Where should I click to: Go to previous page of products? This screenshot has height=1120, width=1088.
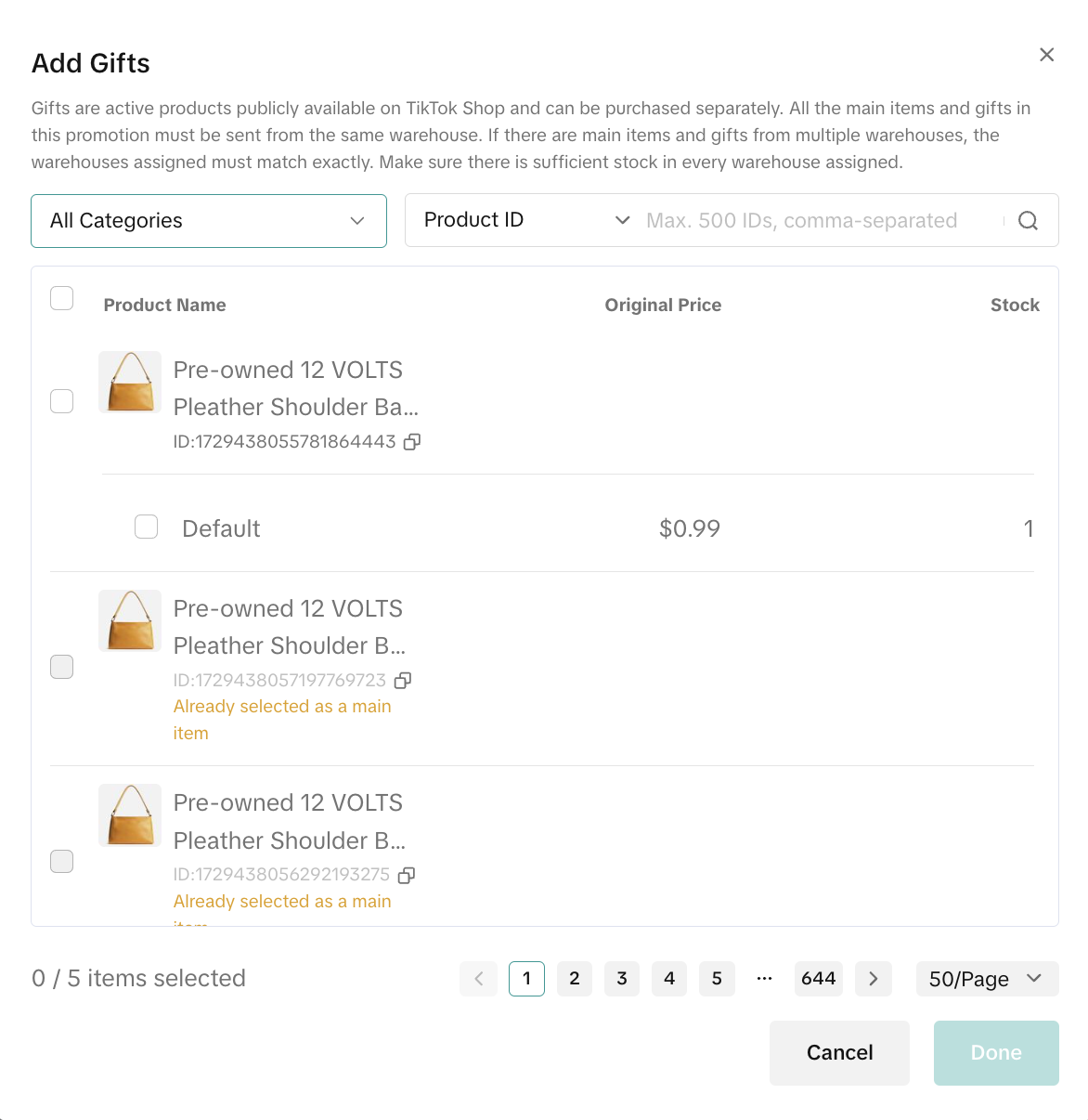[x=479, y=979]
